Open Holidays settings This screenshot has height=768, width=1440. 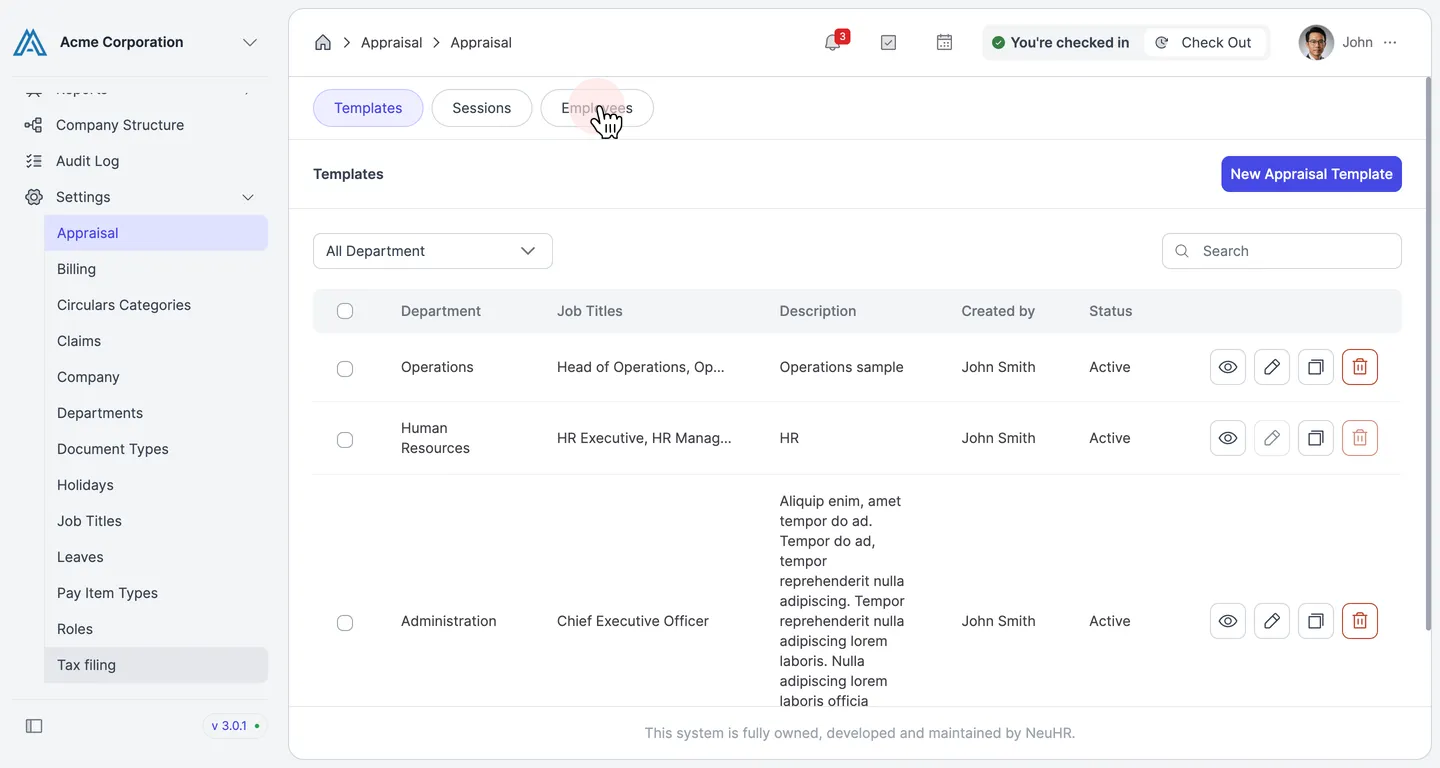(x=156, y=485)
